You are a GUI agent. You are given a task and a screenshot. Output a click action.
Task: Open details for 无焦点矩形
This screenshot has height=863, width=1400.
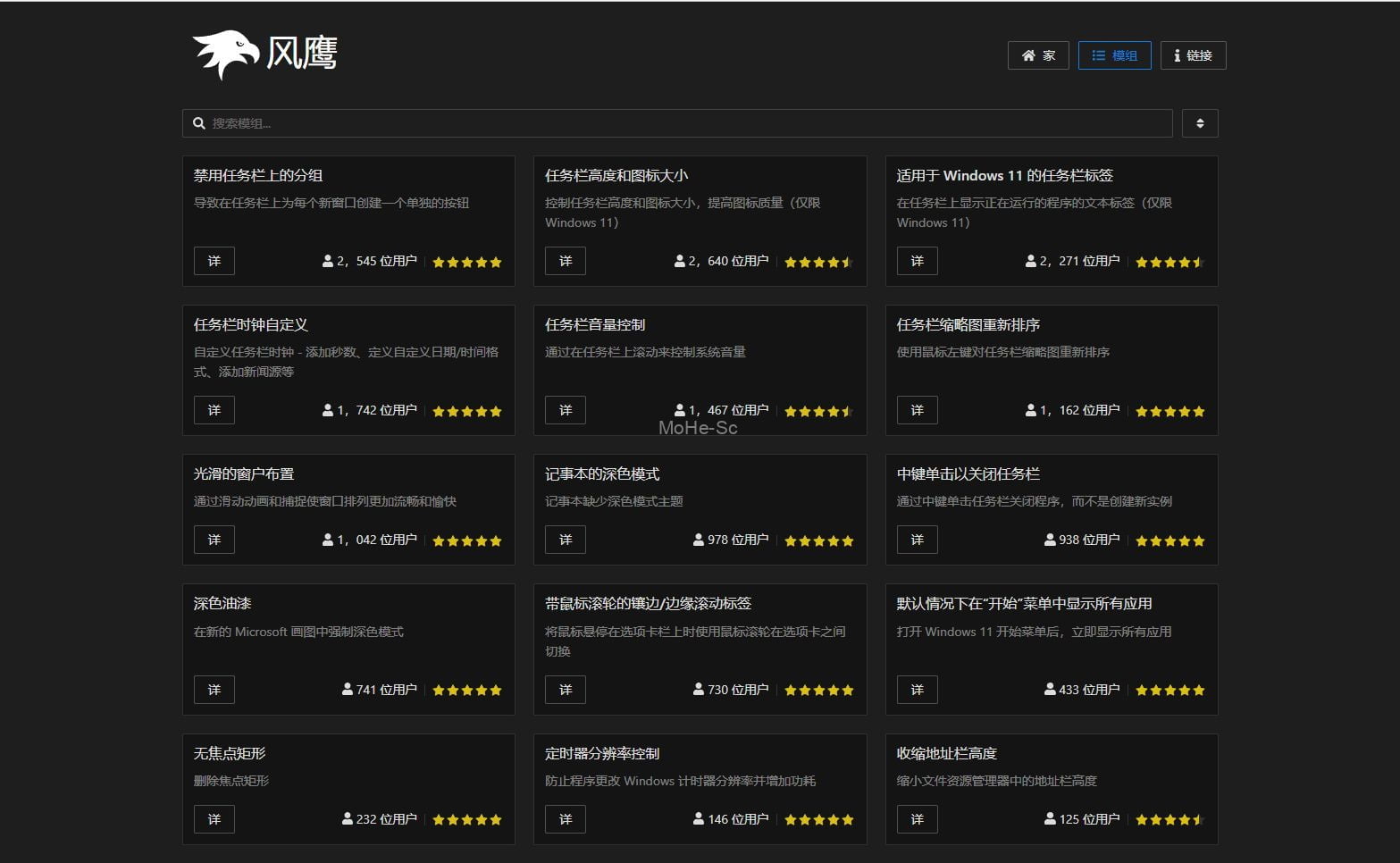[214, 819]
